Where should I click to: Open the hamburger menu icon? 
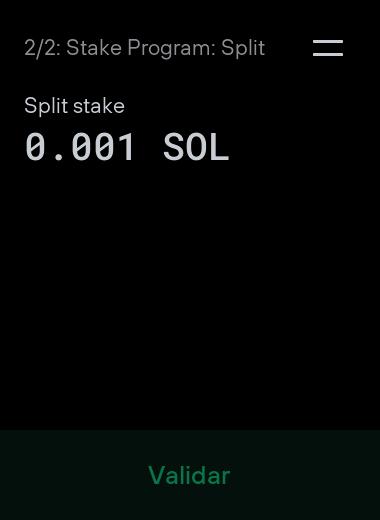pos(328,48)
